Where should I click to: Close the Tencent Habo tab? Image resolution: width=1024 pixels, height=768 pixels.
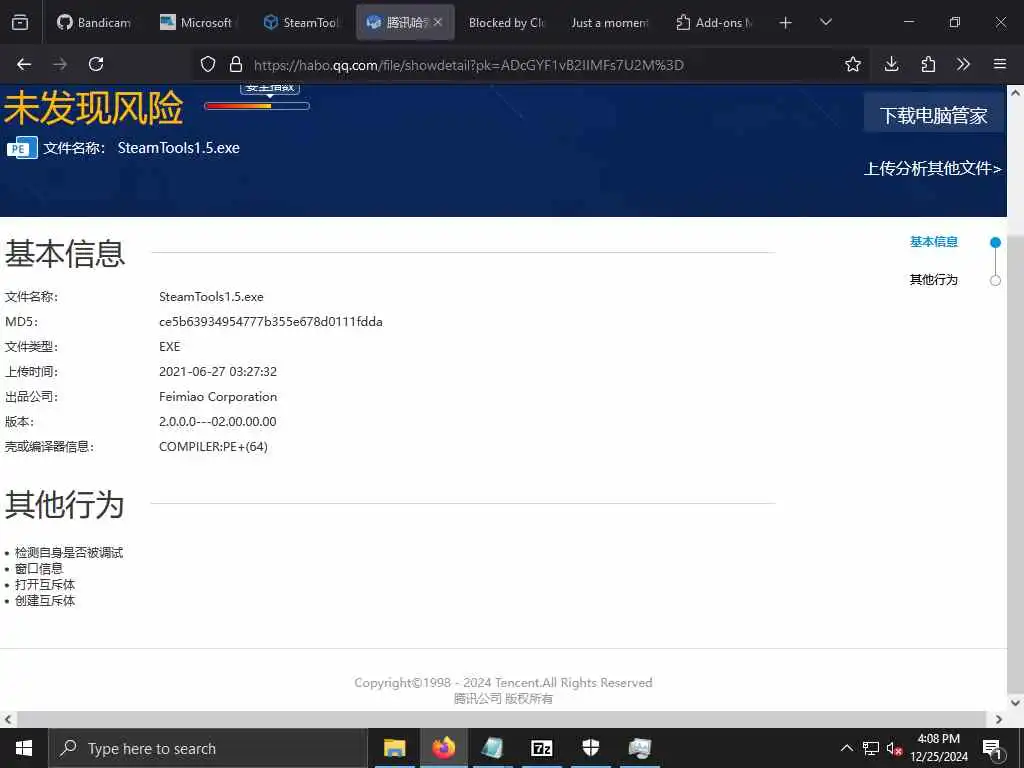[x=438, y=22]
